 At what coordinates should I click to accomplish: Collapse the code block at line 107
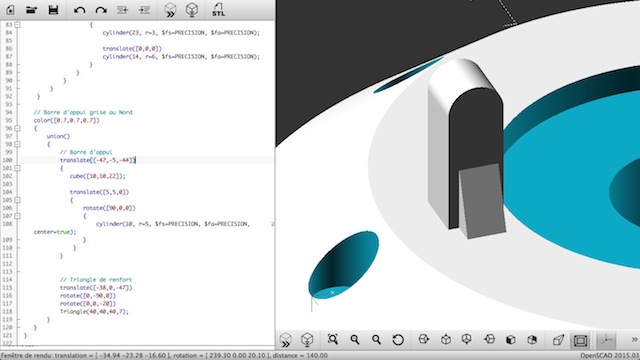pyautogui.click(x=17, y=216)
